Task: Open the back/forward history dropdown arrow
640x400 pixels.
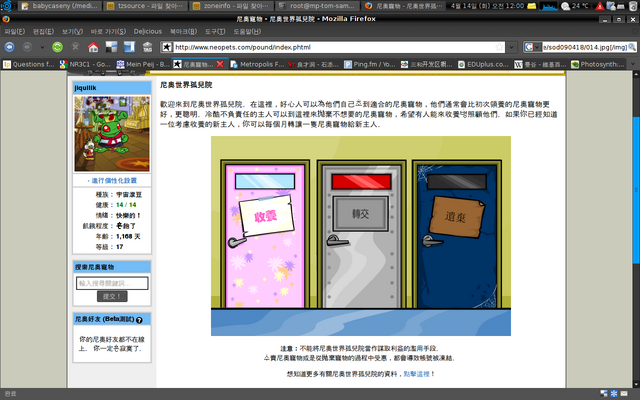Action: [x=42, y=47]
